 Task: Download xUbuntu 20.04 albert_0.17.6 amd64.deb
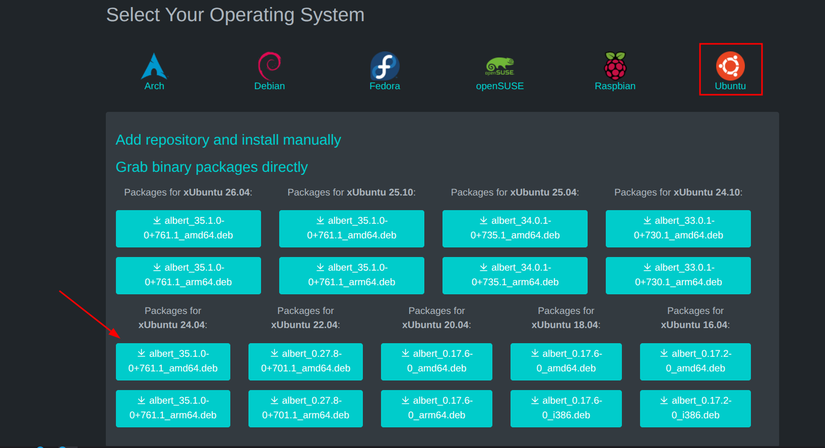click(437, 362)
